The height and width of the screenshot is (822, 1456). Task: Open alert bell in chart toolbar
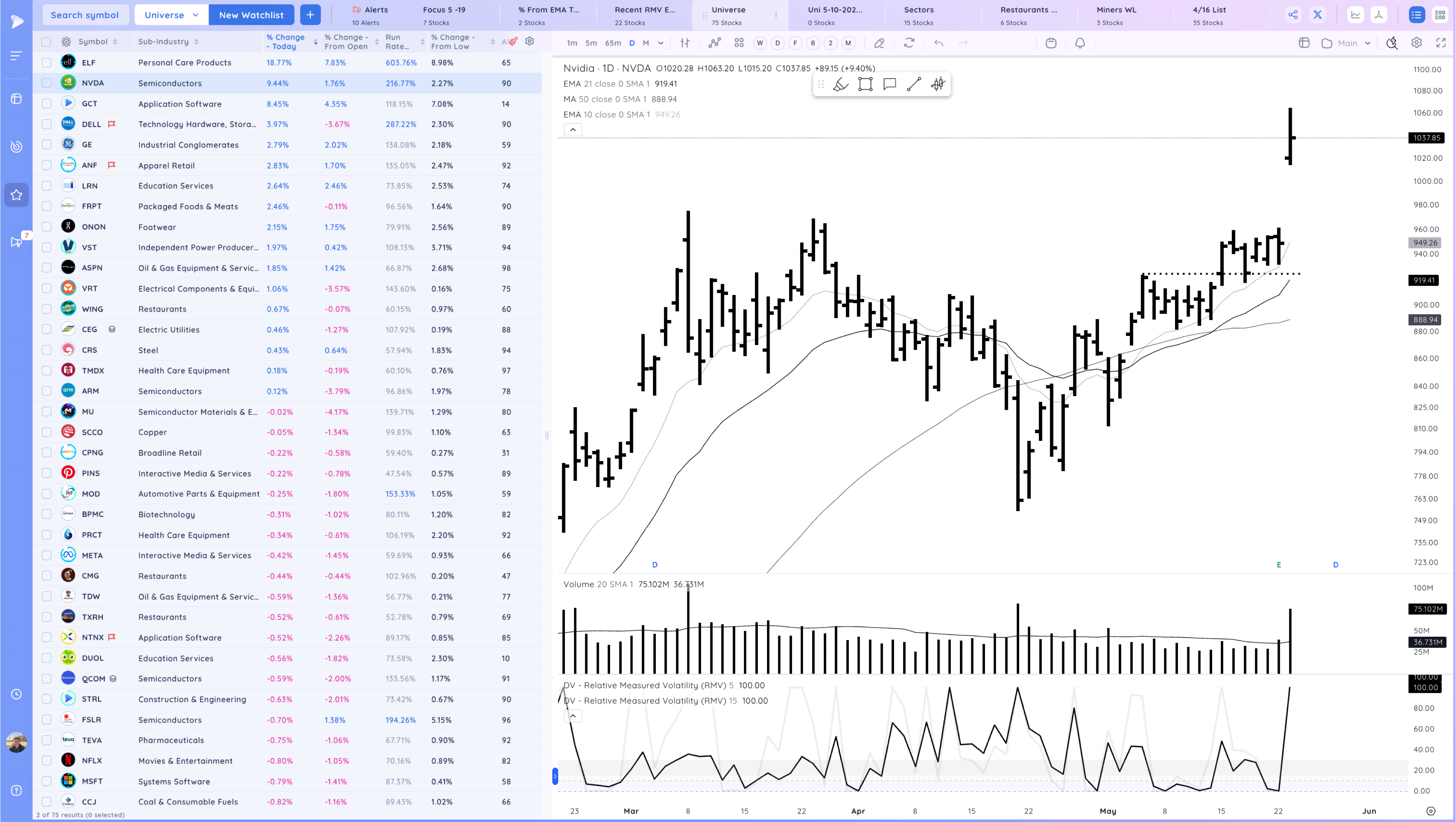[1080, 43]
